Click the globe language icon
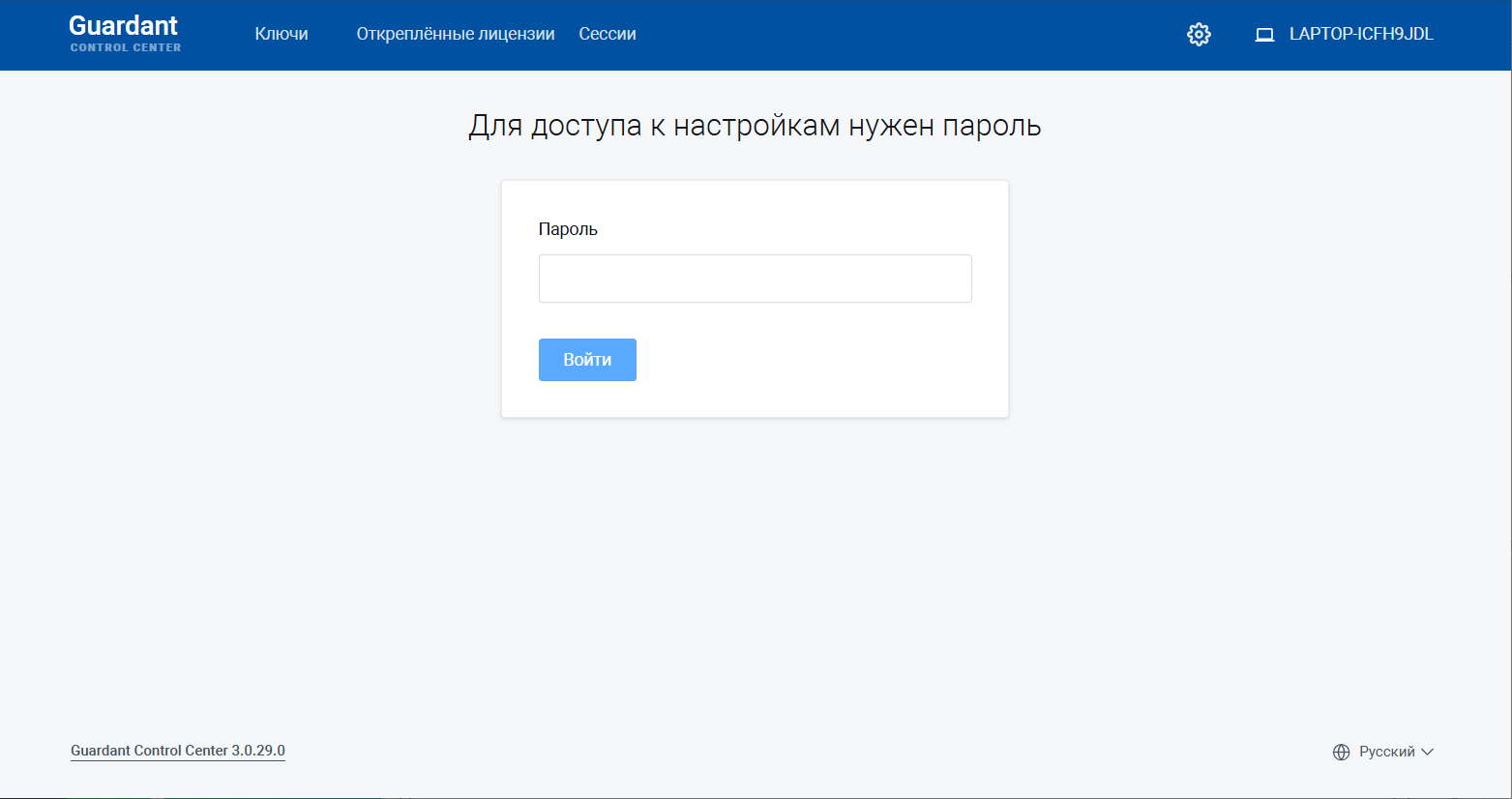Screen dimensions: 1512x799 tap(1341, 752)
